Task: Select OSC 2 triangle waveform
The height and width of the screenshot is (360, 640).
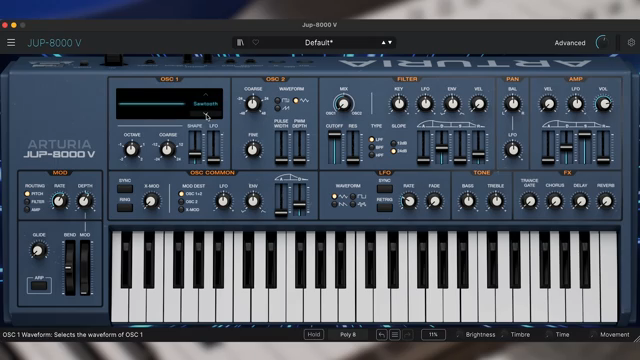Action: pos(296,100)
